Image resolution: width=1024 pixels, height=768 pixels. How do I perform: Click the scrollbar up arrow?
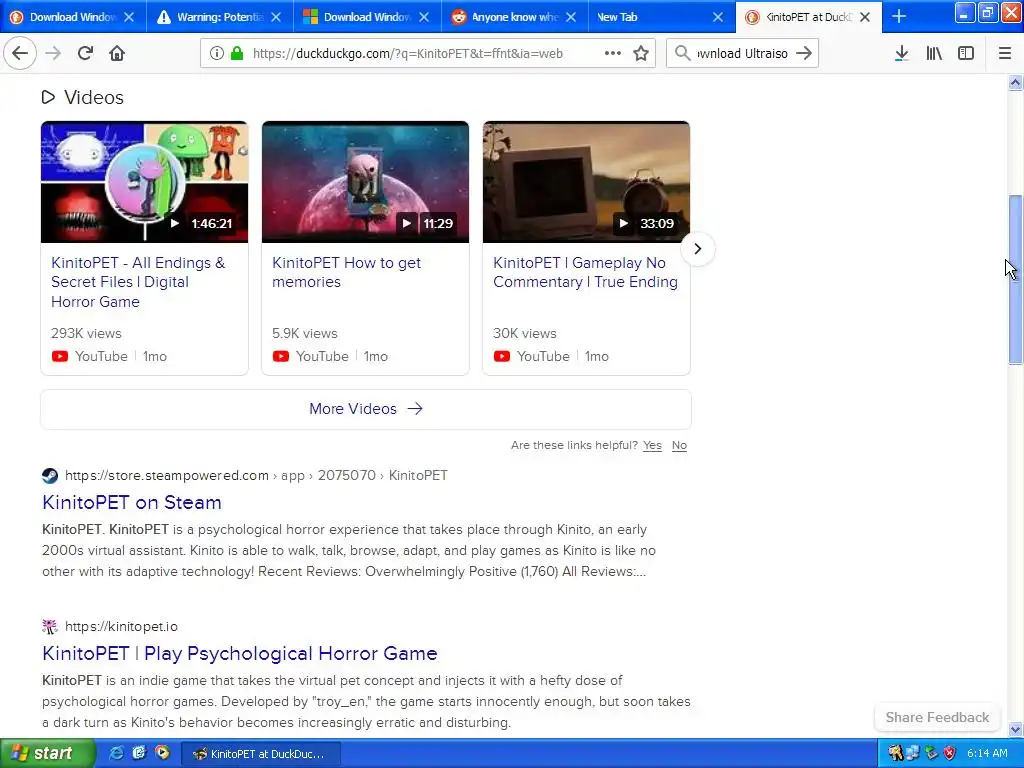tap(1015, 83)
